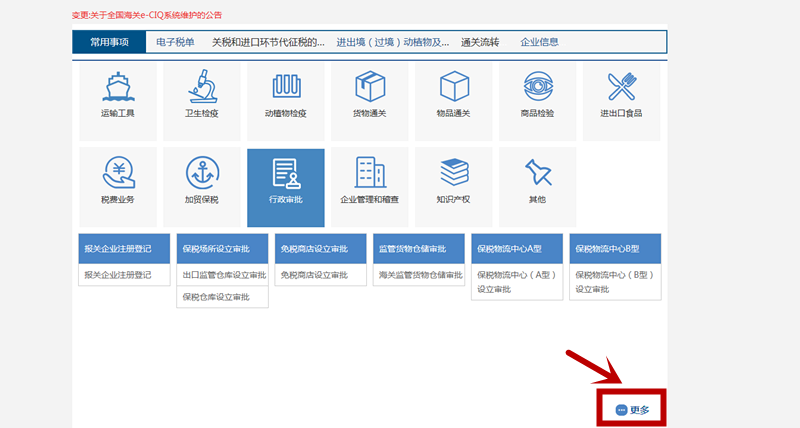Click the 免税商店设立审批 blue header
The height and width of the screenshot is (428, 800).
click(320, 249)
